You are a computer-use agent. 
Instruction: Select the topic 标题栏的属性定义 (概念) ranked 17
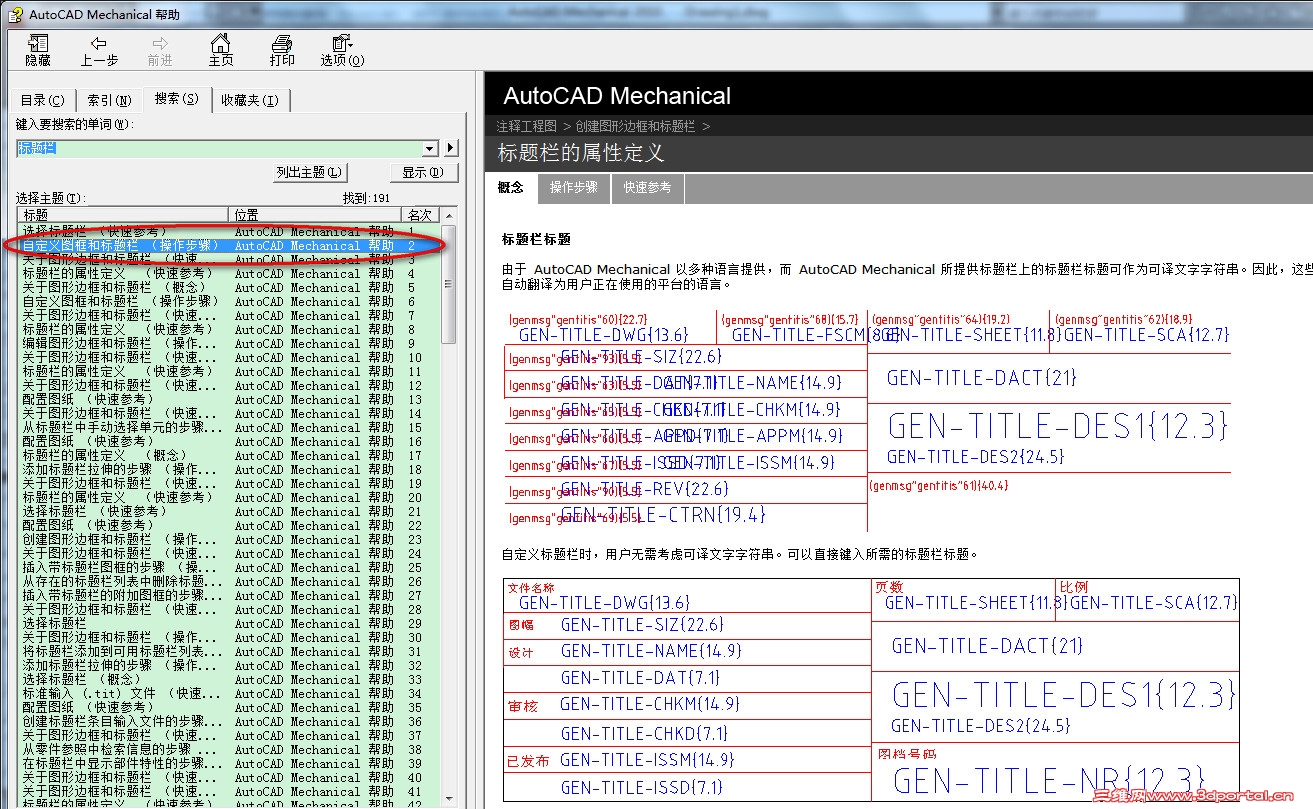229,455
